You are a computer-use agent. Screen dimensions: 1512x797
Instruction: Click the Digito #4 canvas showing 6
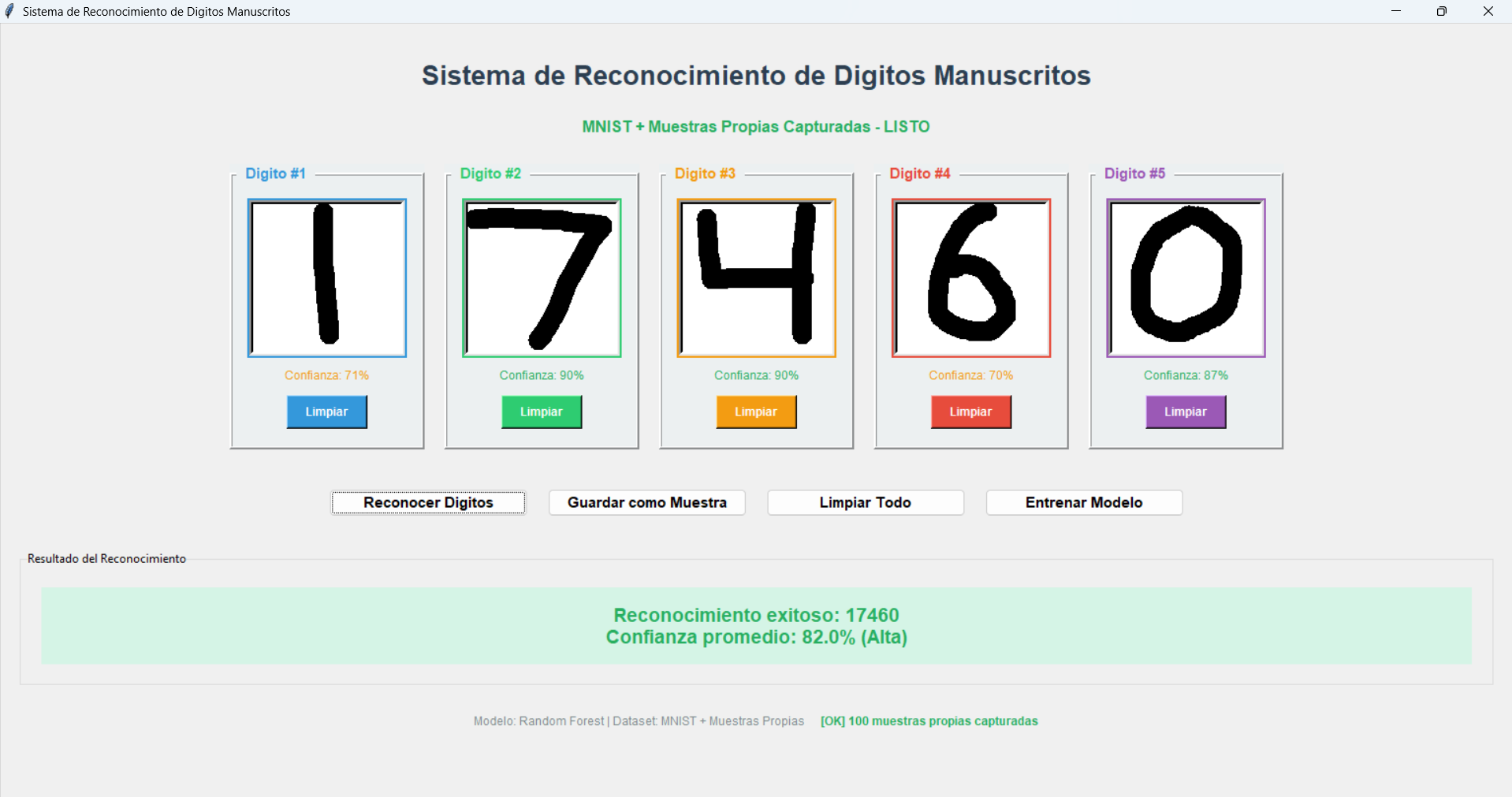pyautogui.click(x=971, y=278)
